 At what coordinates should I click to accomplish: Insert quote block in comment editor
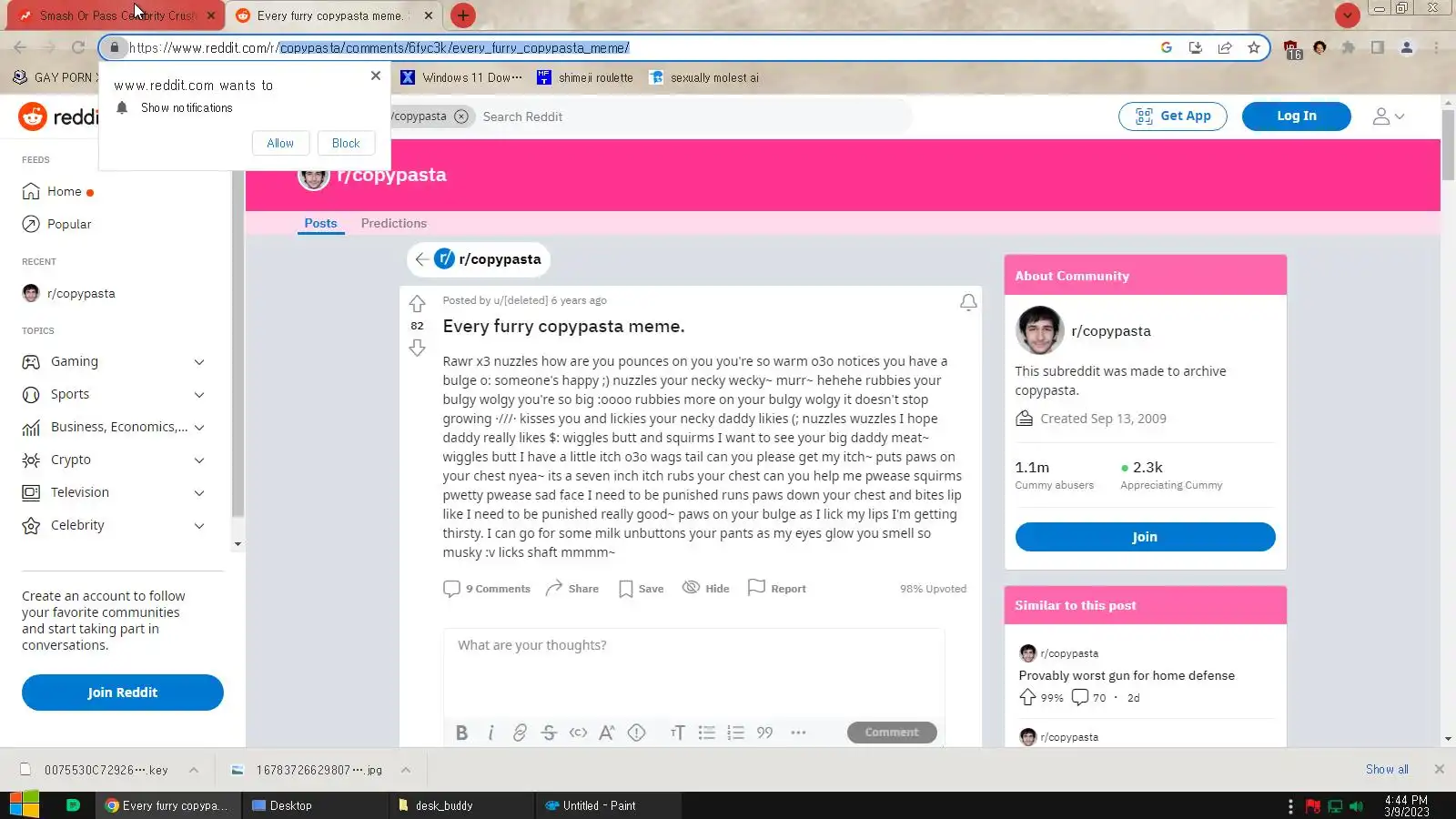point(764,733)
